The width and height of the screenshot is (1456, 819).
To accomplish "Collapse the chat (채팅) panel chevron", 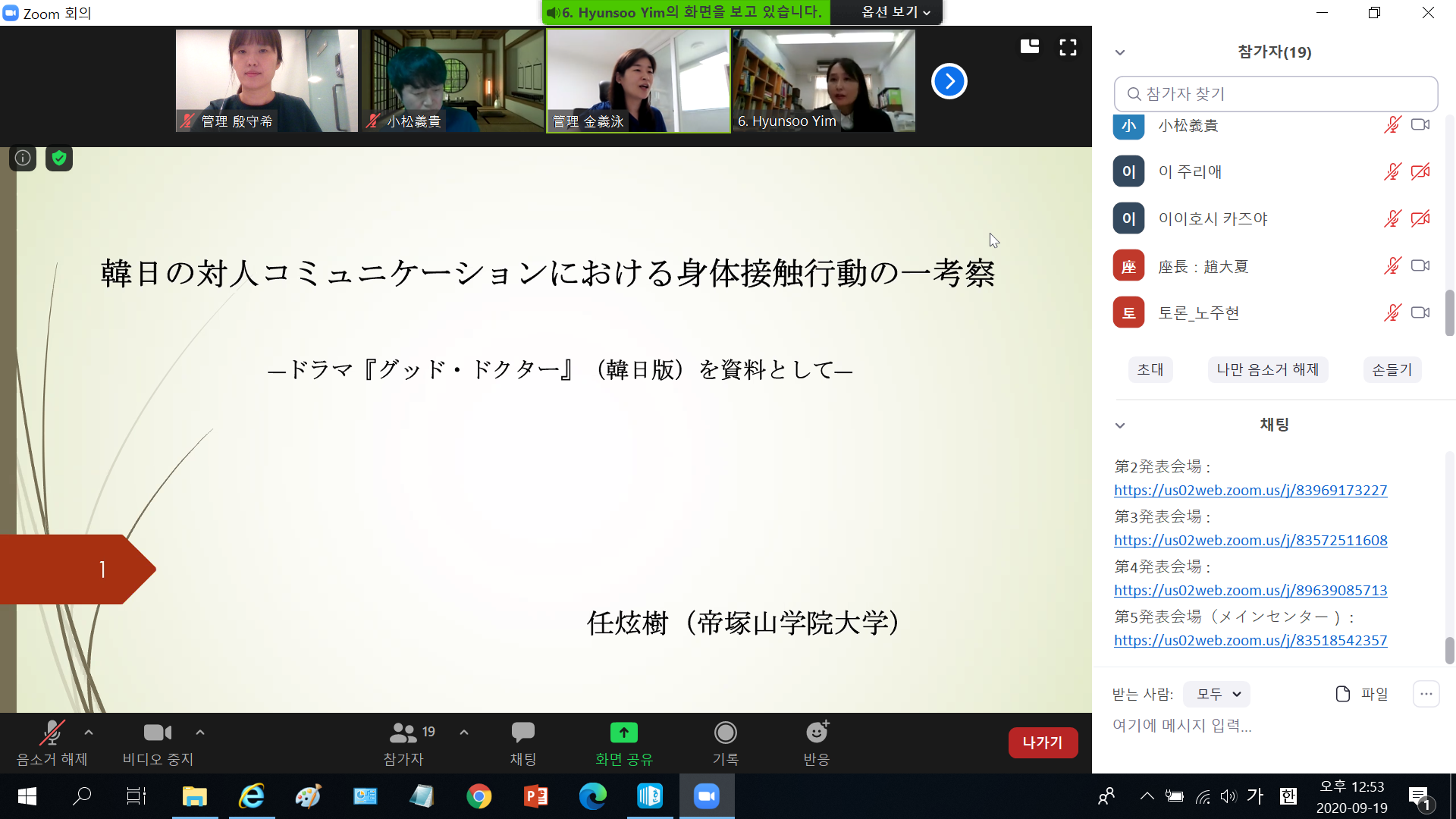I will (1120, 425).
